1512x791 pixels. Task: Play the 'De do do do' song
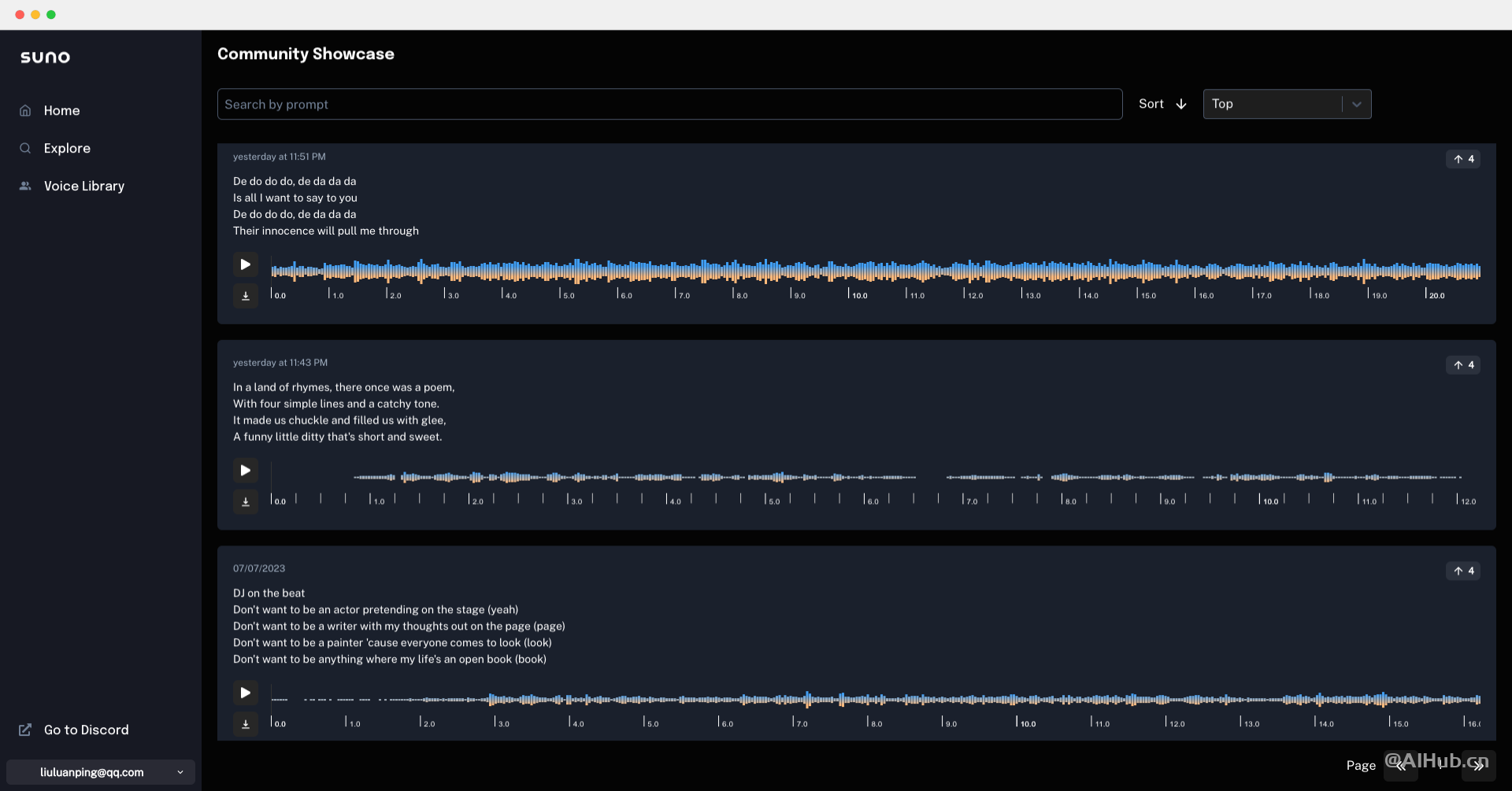(245, 264)
